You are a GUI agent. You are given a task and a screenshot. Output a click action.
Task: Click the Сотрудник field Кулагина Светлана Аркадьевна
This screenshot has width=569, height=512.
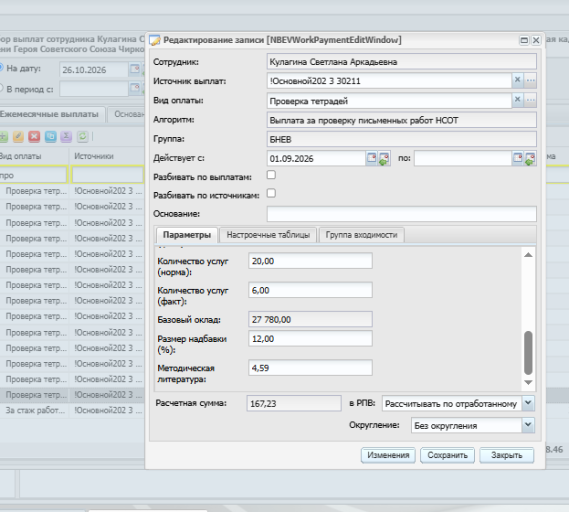pos(402,62)
